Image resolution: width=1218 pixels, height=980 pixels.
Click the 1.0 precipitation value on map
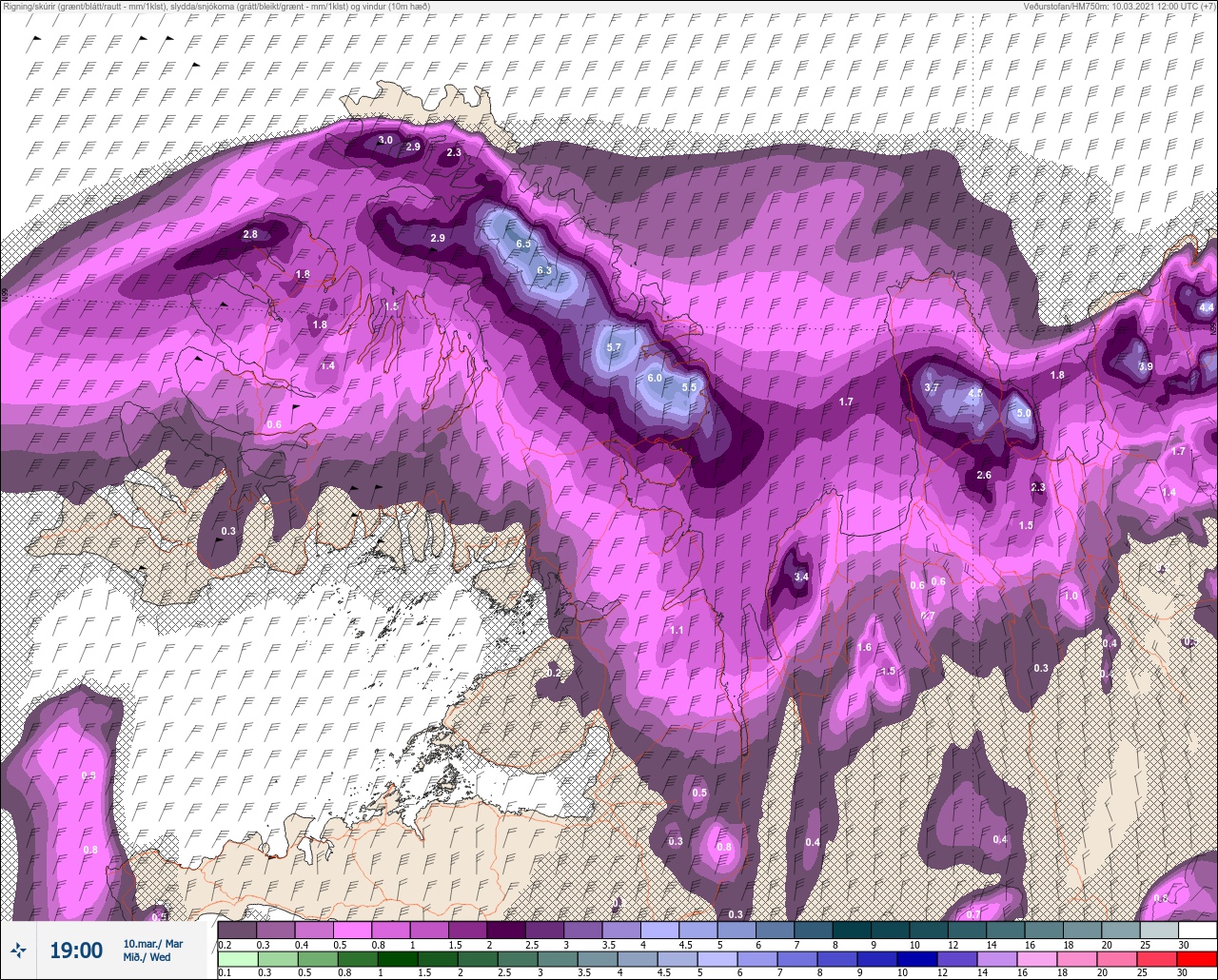1071,596
